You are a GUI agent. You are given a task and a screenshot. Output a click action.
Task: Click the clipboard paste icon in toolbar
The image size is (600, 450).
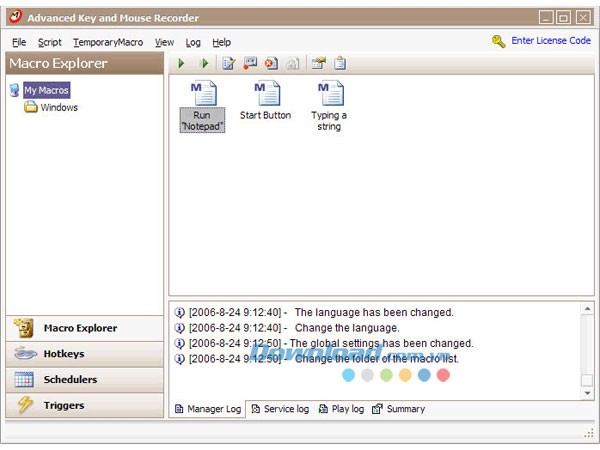point(340,63)
